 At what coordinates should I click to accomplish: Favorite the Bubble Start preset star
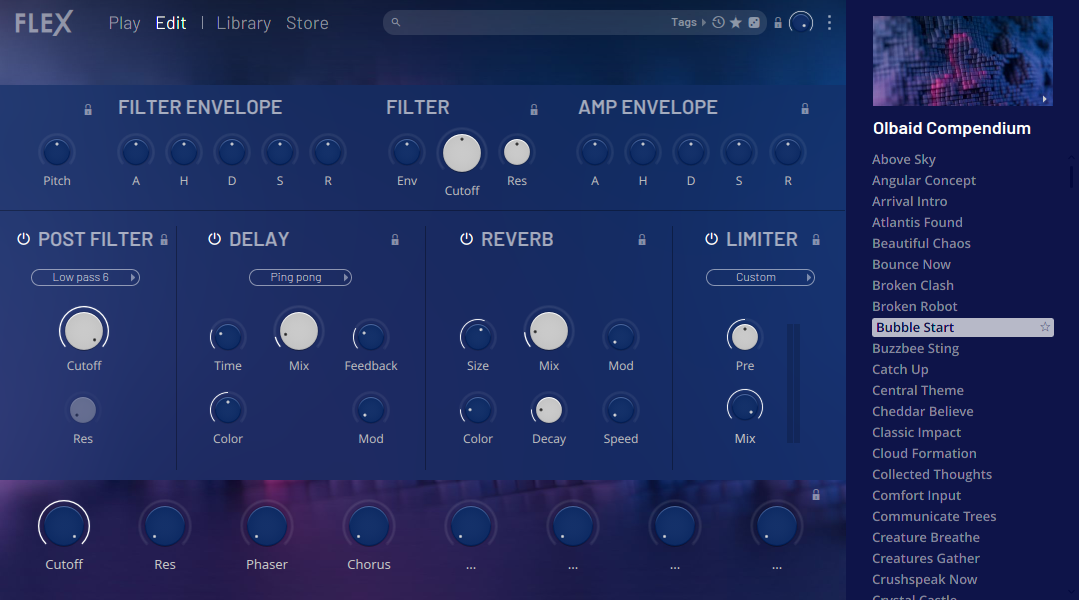pos(1045,327)
